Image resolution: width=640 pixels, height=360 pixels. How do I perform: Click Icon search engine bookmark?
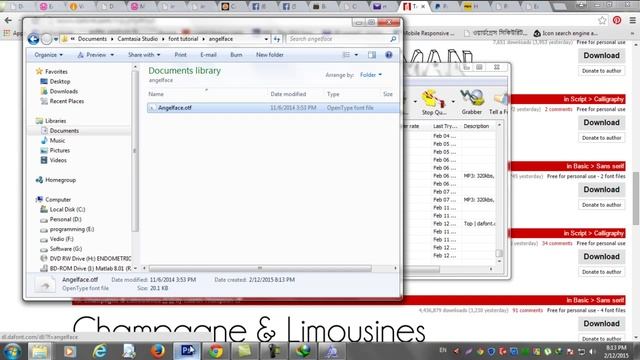(565, 33)
